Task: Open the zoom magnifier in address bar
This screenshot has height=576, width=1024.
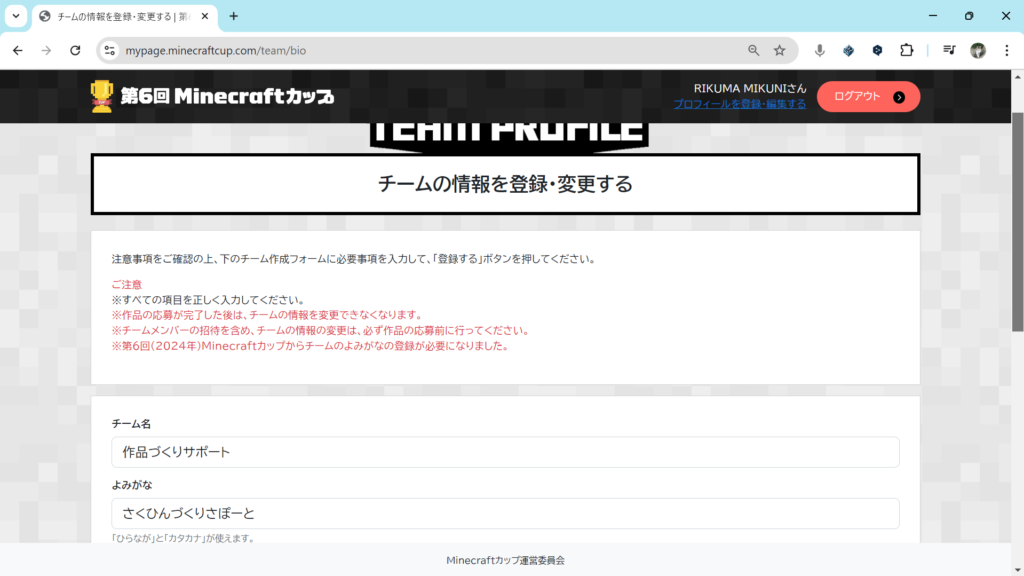Action: pyautogui.click(x=753, y=50)
